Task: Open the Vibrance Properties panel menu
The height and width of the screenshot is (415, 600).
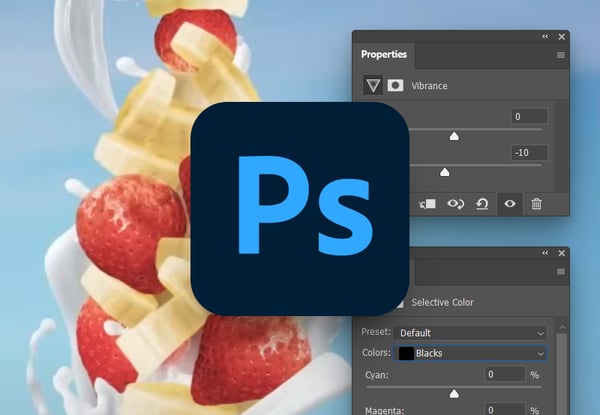Action: point(561,55)
